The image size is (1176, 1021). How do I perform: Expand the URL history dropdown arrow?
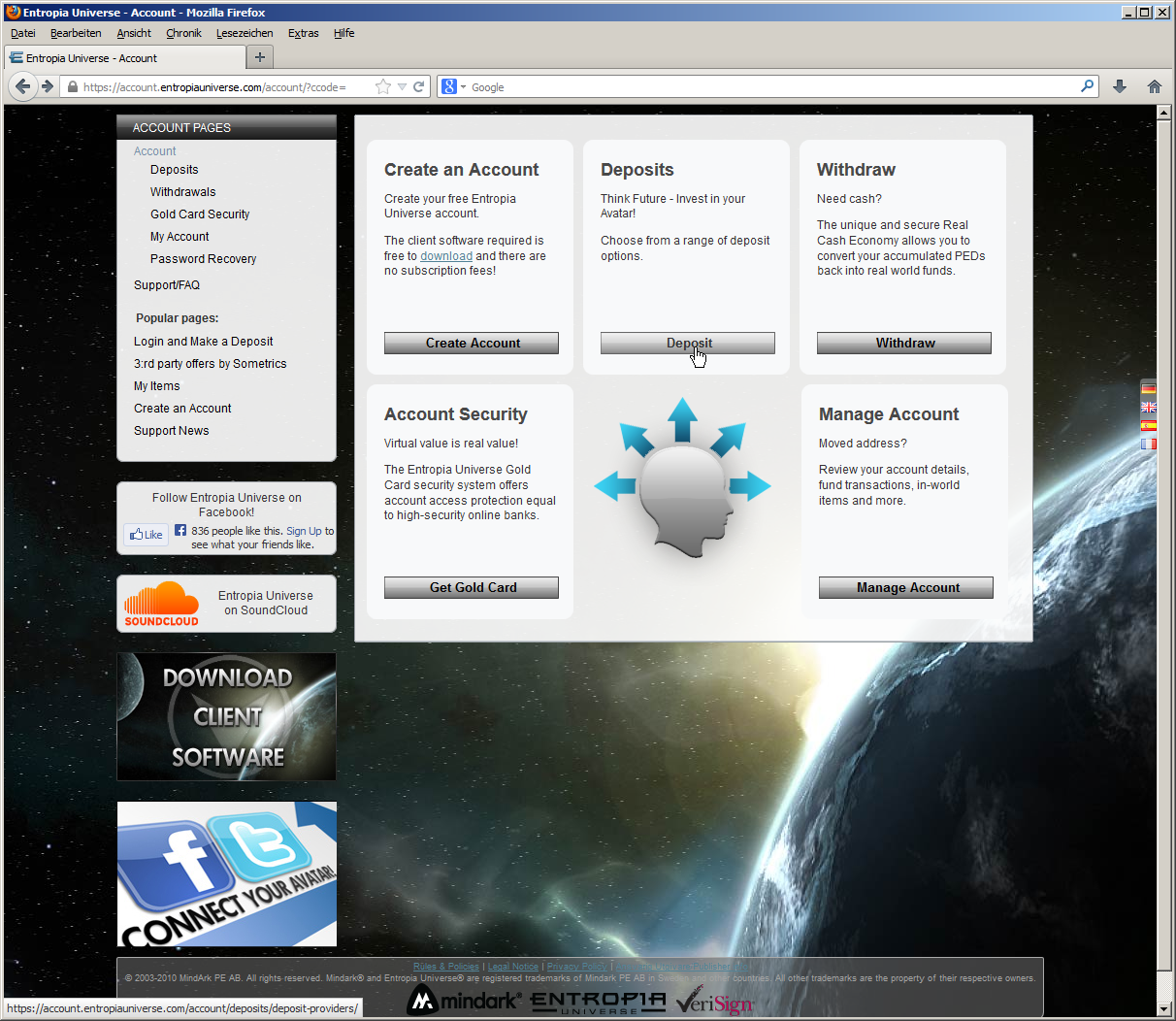coord(402,86)
